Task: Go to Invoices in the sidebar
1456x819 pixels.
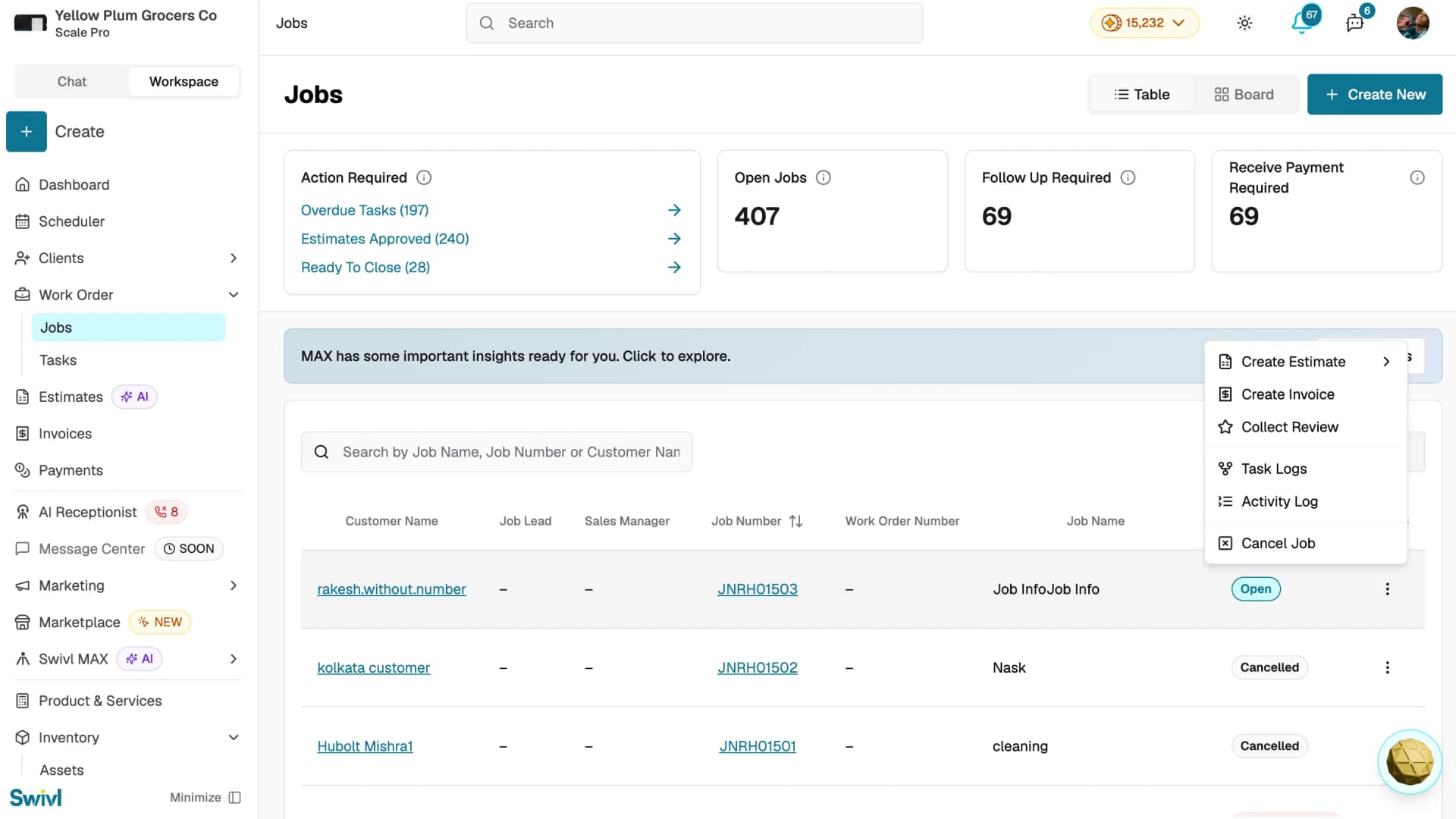Action: [64, 434]
